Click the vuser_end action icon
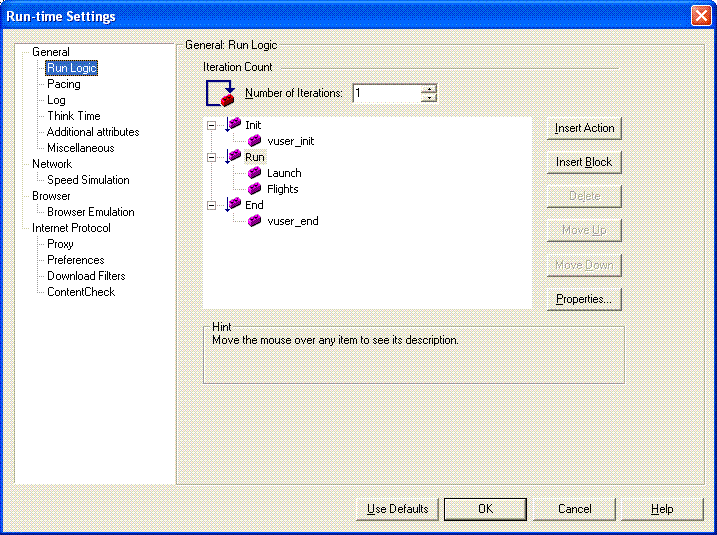 [x=255, y=221]
